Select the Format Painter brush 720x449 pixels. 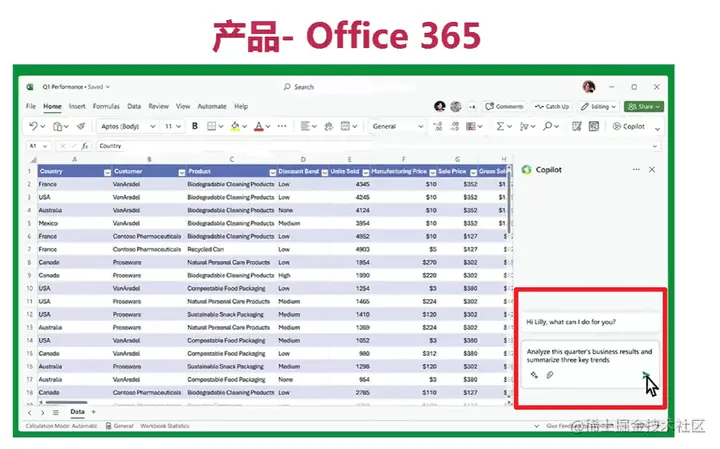[81, 126]
